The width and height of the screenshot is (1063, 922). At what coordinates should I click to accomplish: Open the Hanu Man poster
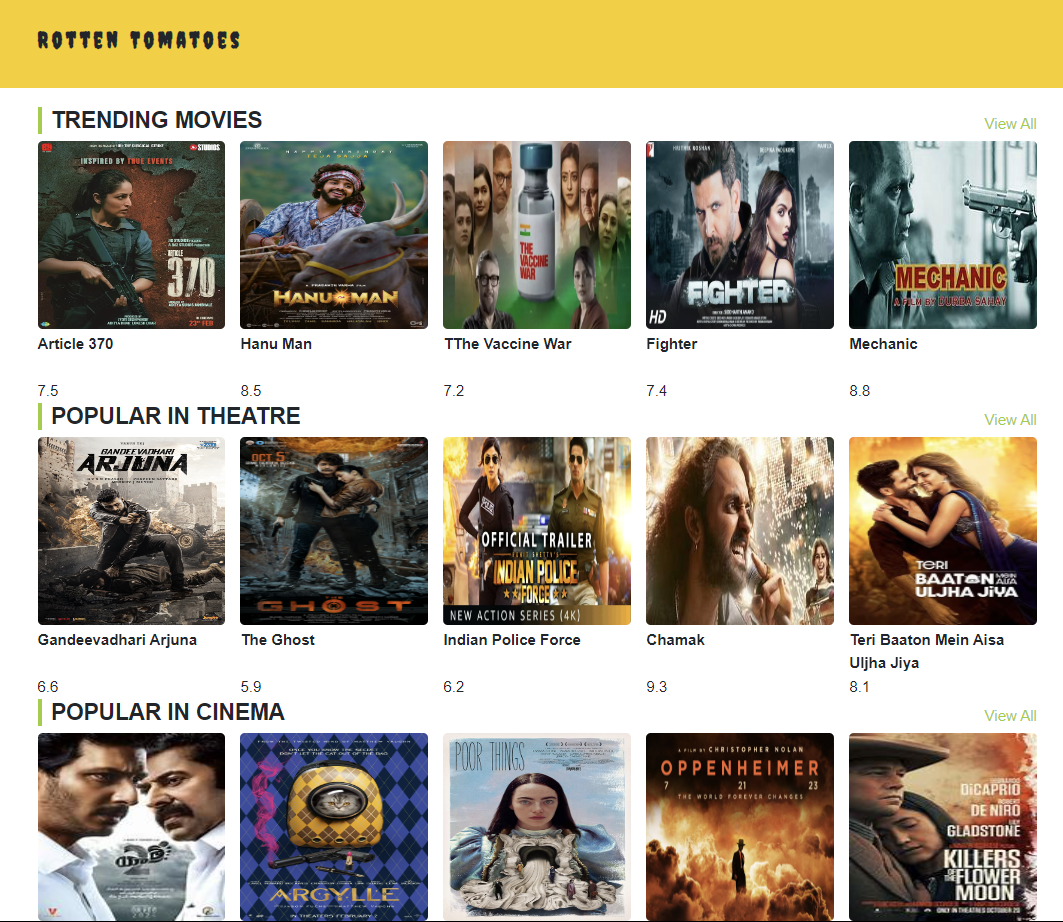point(334,235)
